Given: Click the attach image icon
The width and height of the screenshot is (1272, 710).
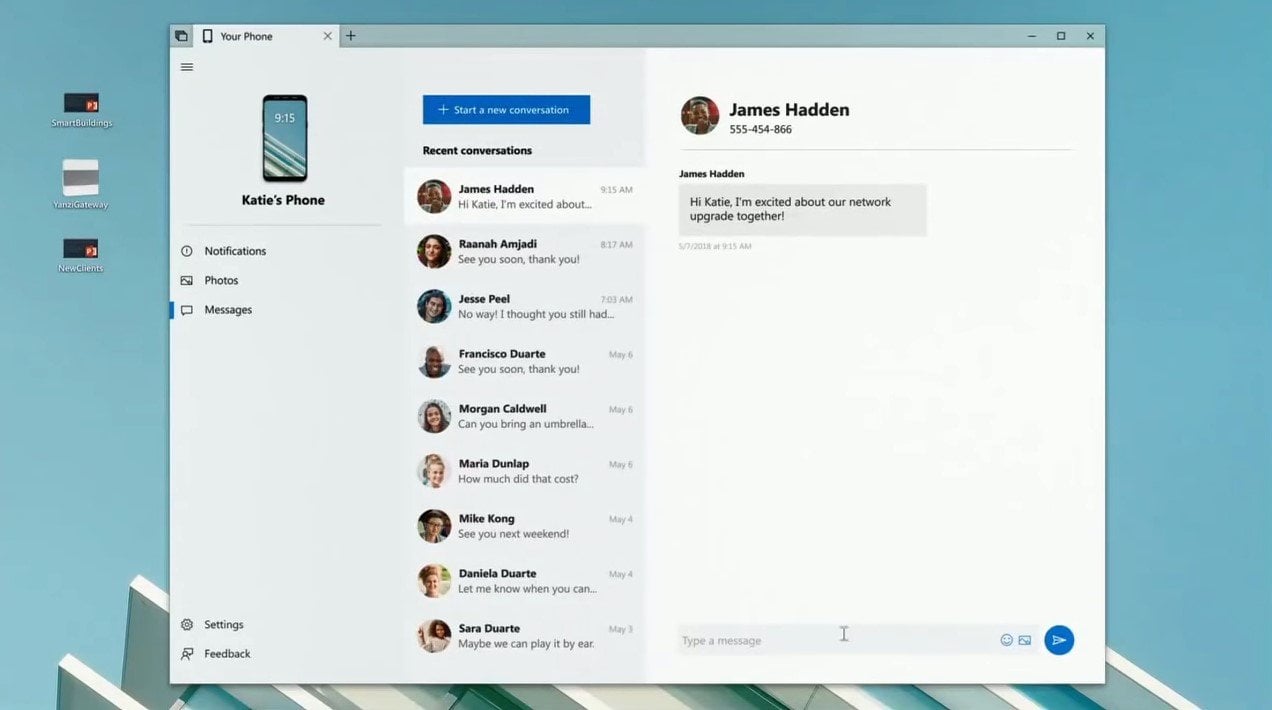Looking at the screenshot, I should coord(1025,640).
